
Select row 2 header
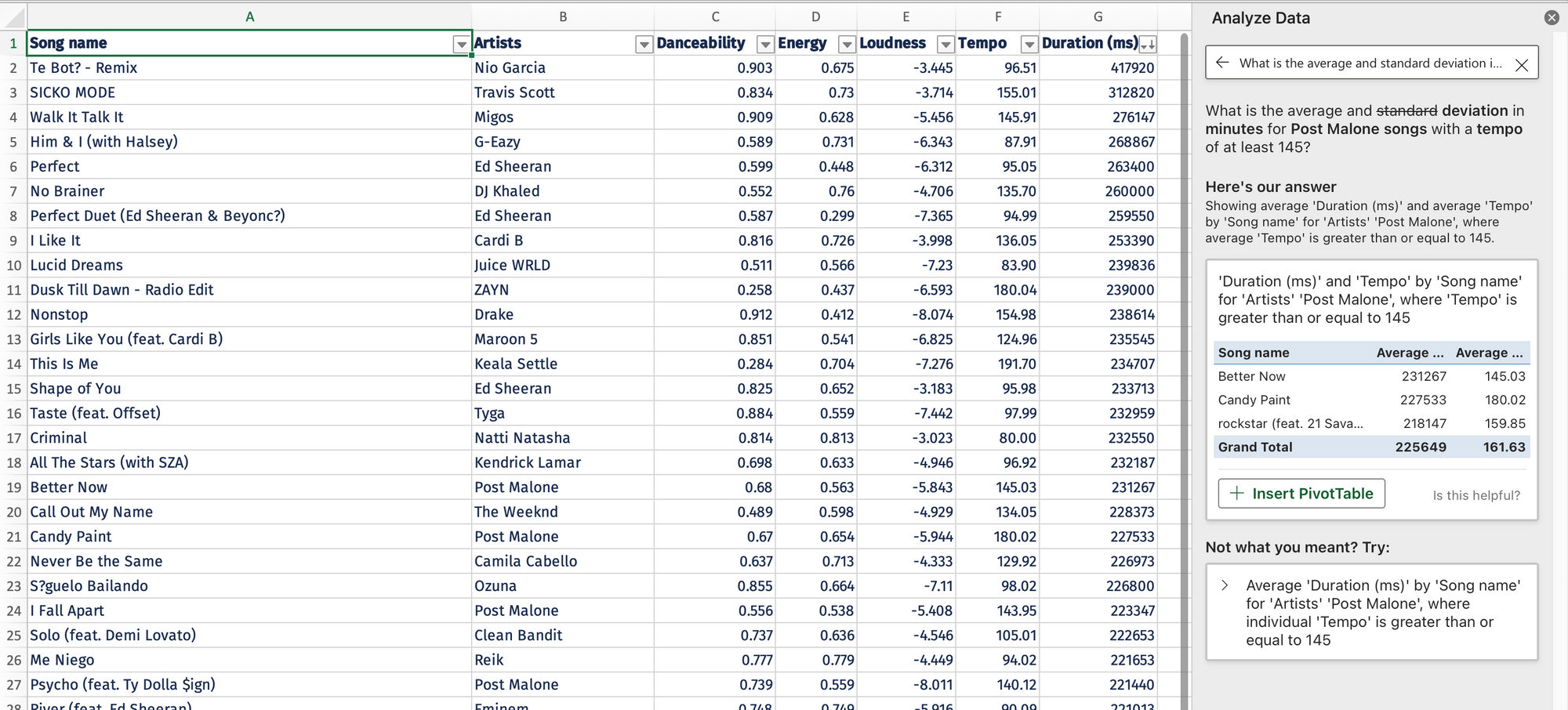pyautogui.click(x=13, y=68)
